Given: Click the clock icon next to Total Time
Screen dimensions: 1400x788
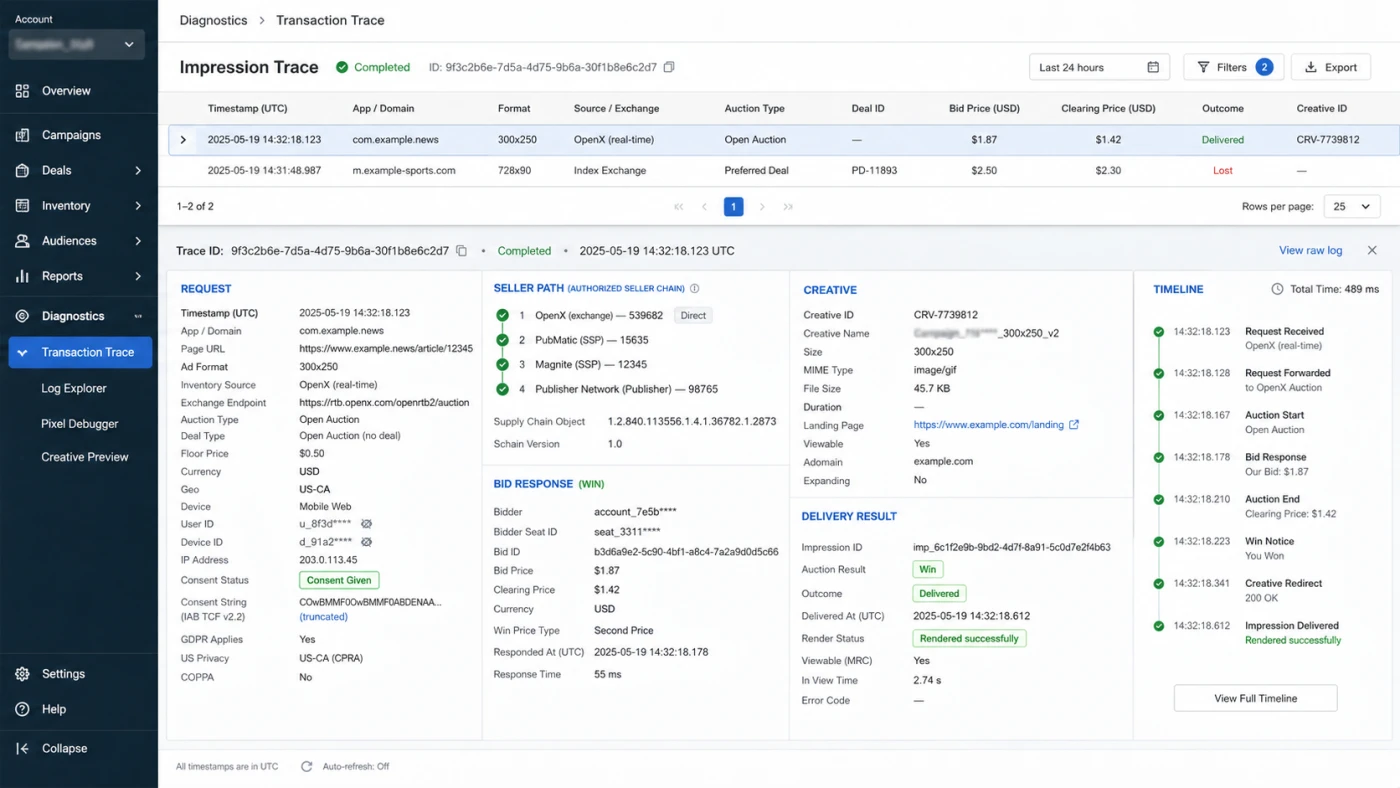Looking at the screenshot, I should click(x=1277, y=289).
